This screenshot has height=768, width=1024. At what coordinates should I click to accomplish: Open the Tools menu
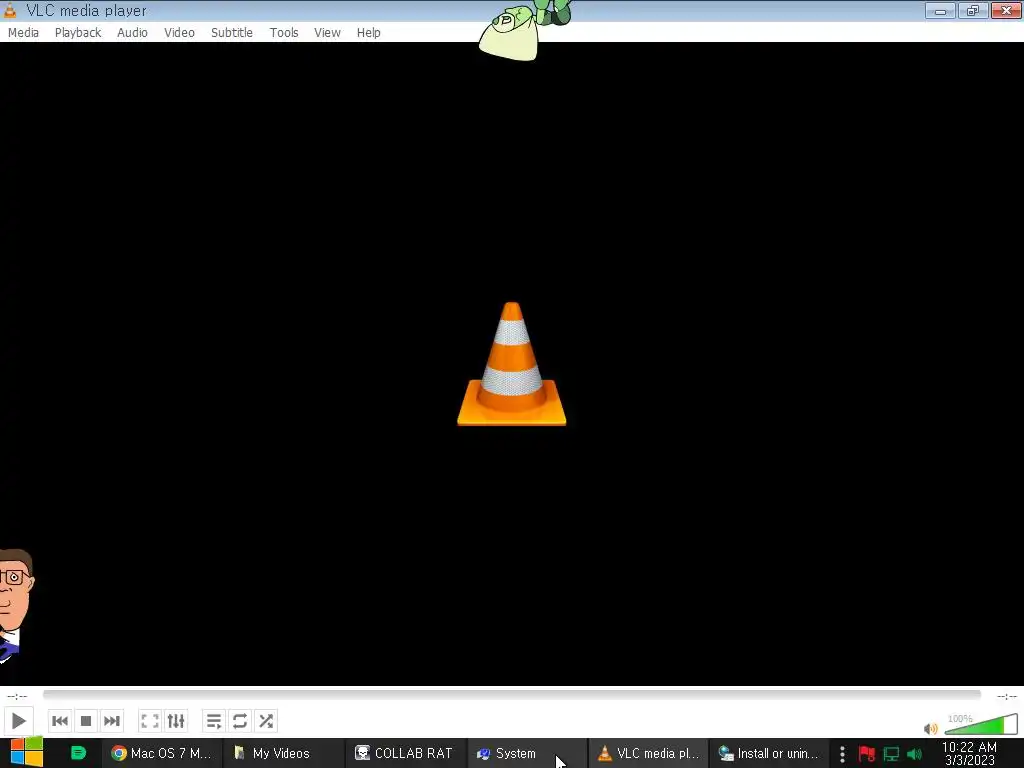pyautogui.click(x=283, y=33)
